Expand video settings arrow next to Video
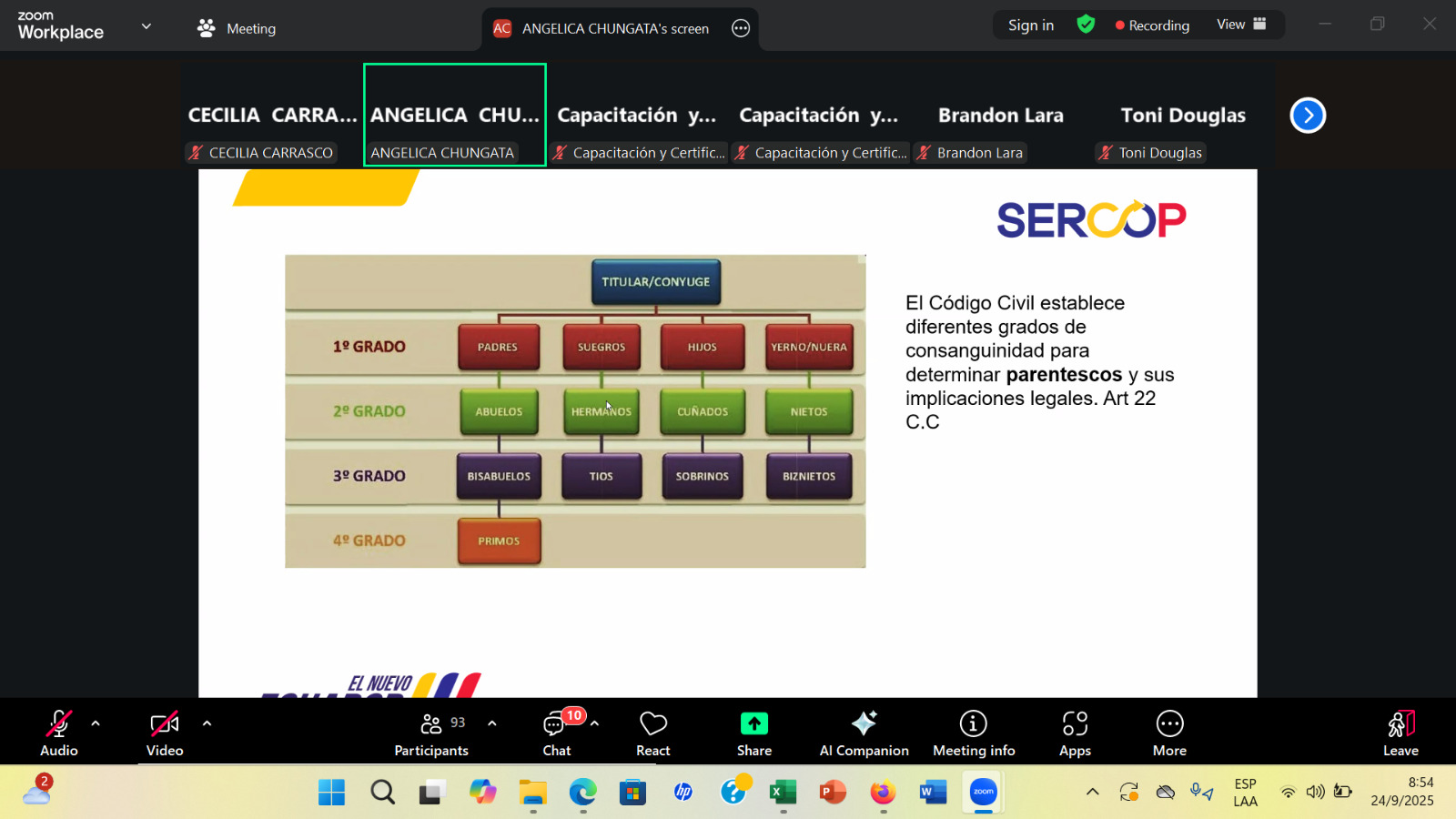Image resolution: width=1456 pixels, height=819 pixels. click(x=207, y=723)
